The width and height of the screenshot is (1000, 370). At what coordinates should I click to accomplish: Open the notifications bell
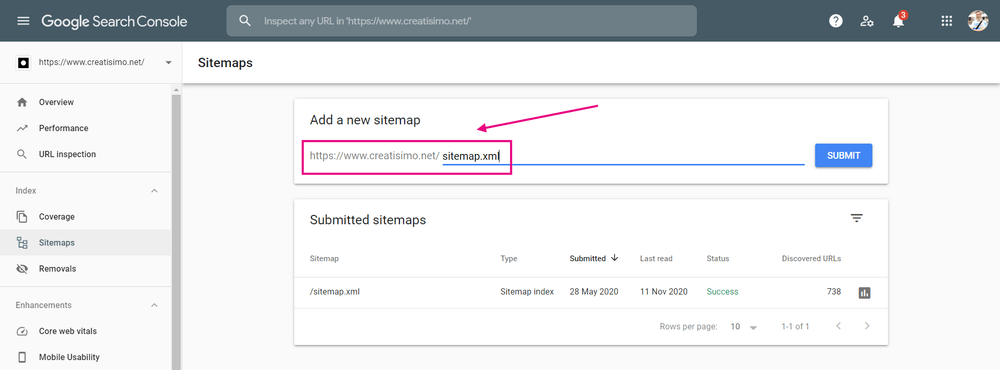pos(899,20)
